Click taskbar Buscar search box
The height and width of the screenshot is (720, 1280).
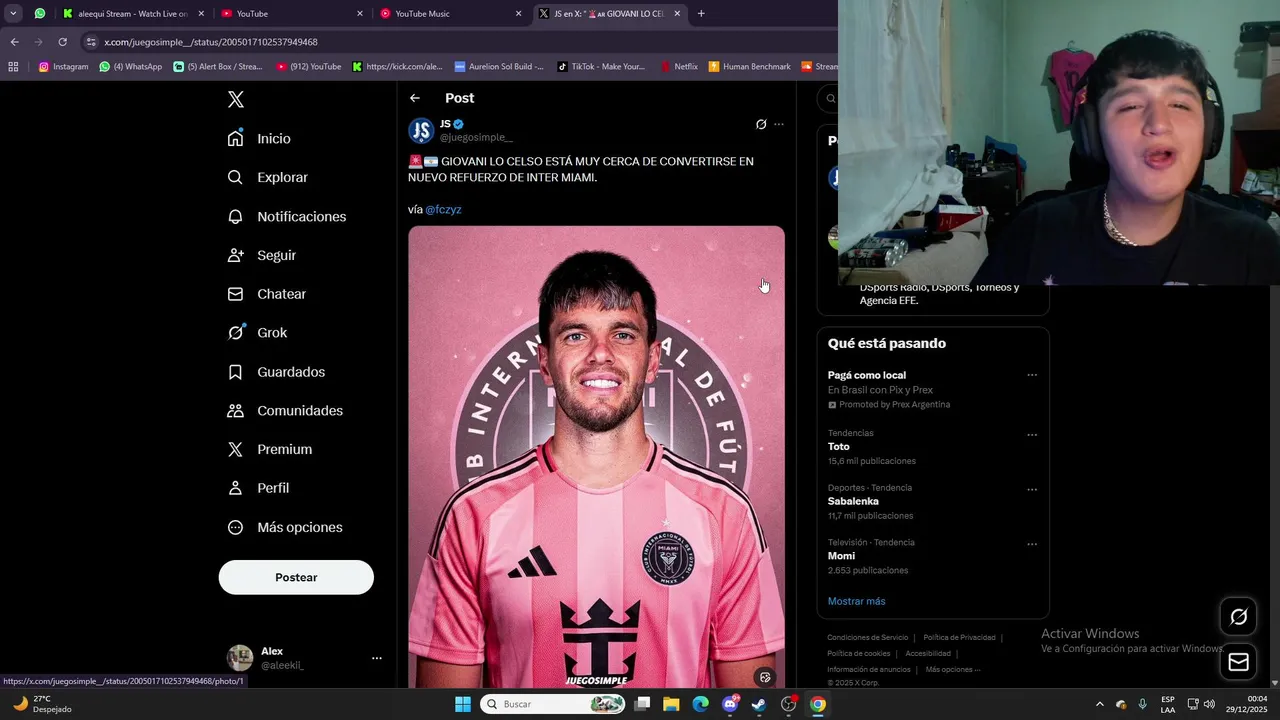click(x=554, y=704)
